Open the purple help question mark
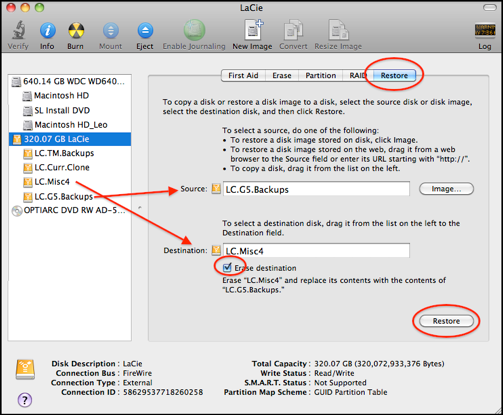This screenshot has height=415, width=503. 25,400
